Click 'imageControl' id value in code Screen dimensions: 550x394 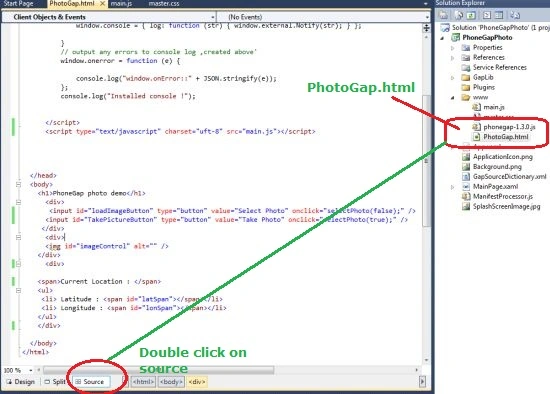point(103,246)
